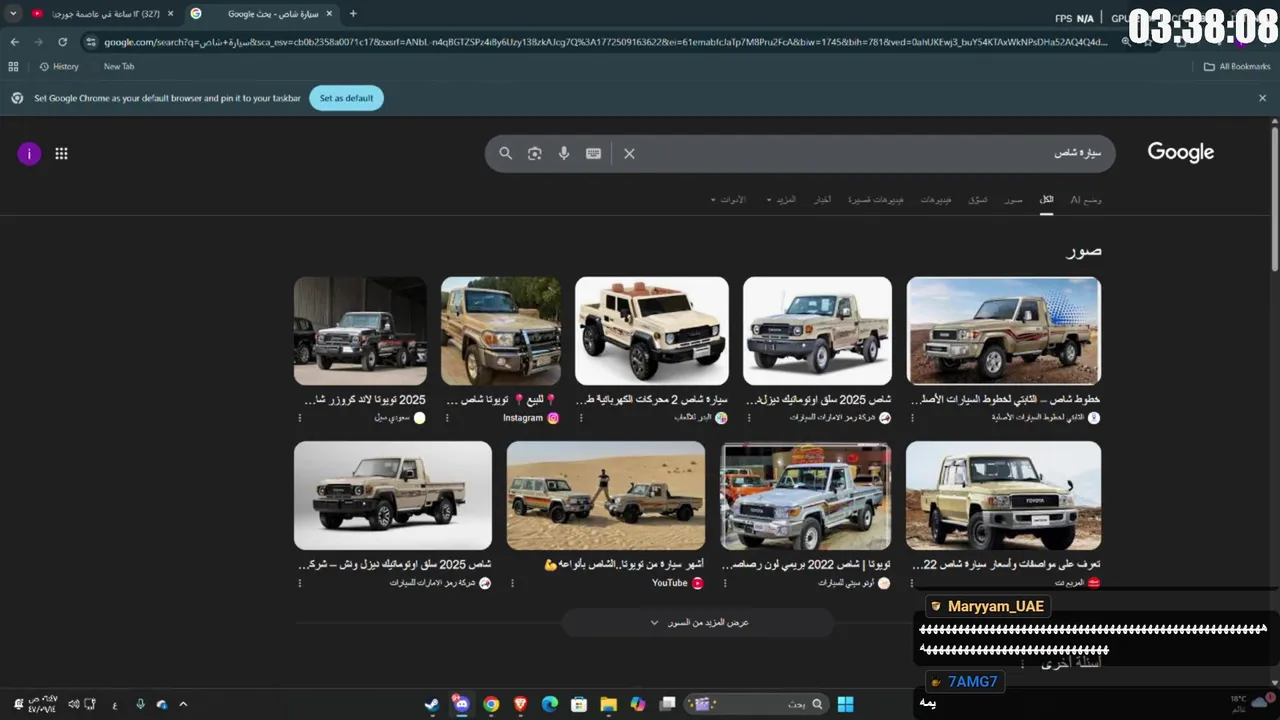This screenshot has width=1280, height=720.
Task: Click the Instagram source link
Action: click(x=530, y=418)
